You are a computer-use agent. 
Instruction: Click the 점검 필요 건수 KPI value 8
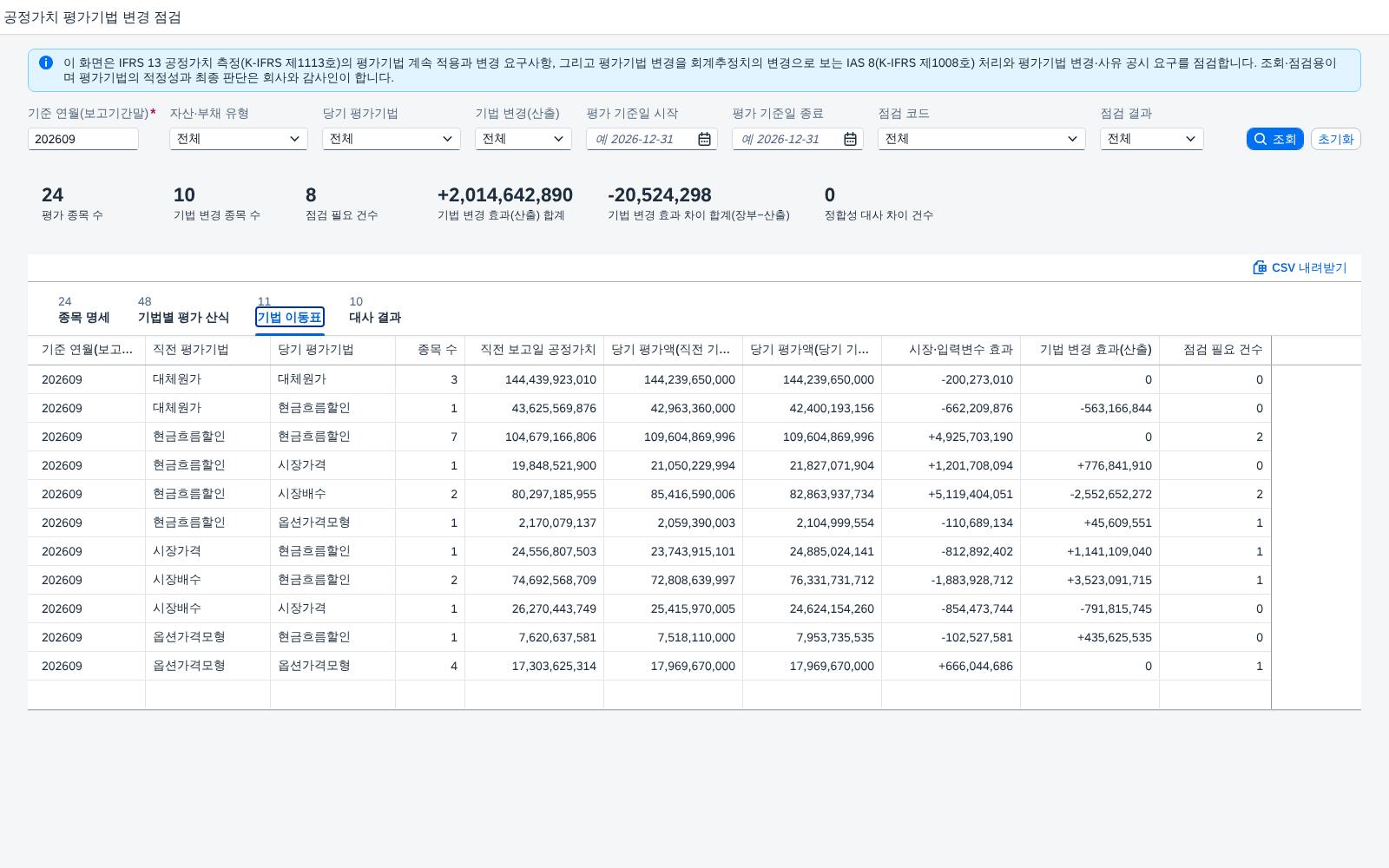(311, 195)
